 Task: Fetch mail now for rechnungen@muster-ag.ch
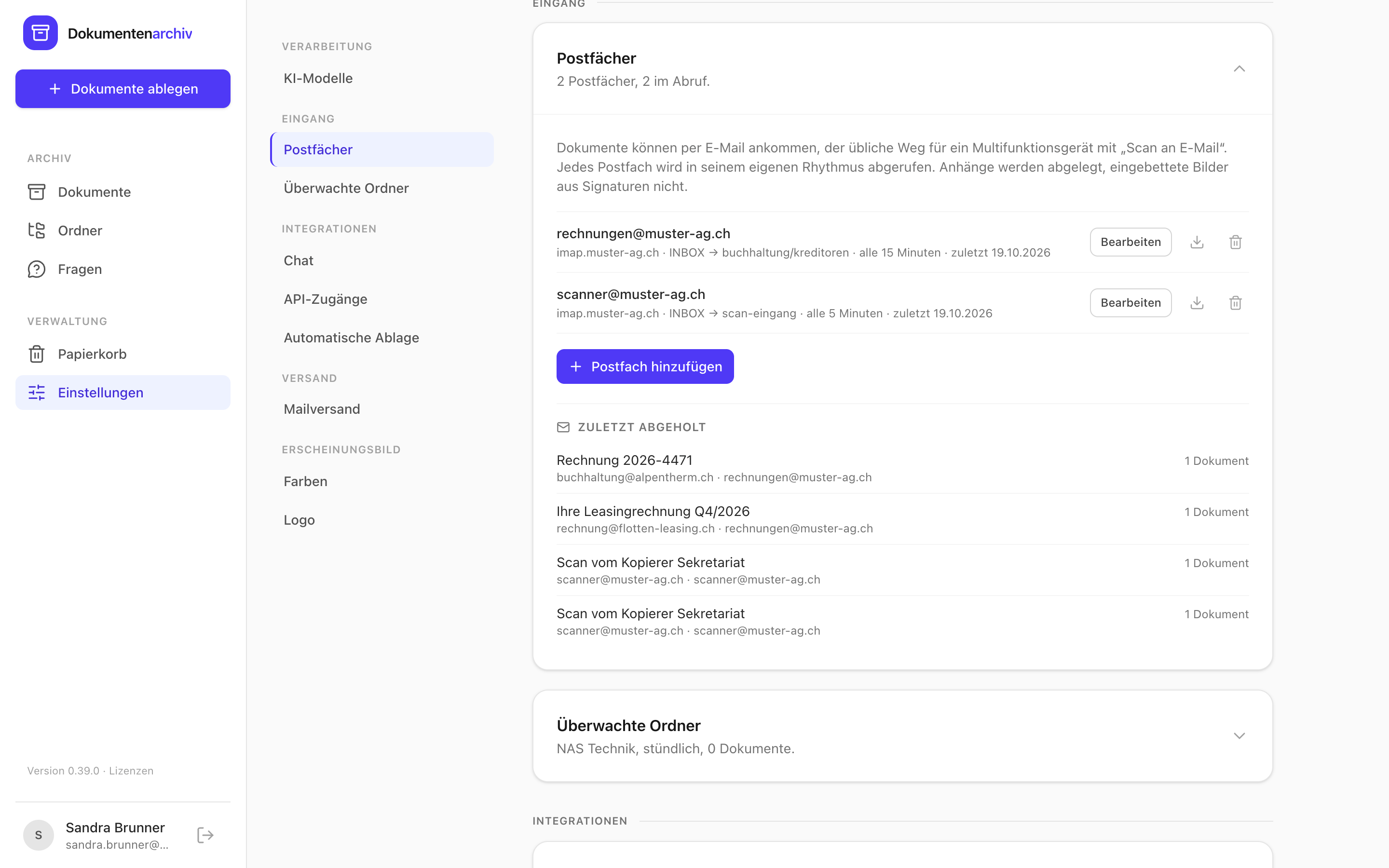click(1197, 242)
